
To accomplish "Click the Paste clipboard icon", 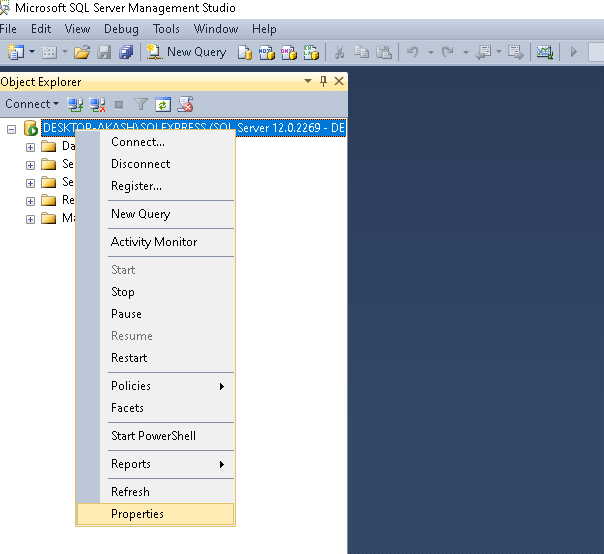I will pyautogui.click(x=384, y=52).
